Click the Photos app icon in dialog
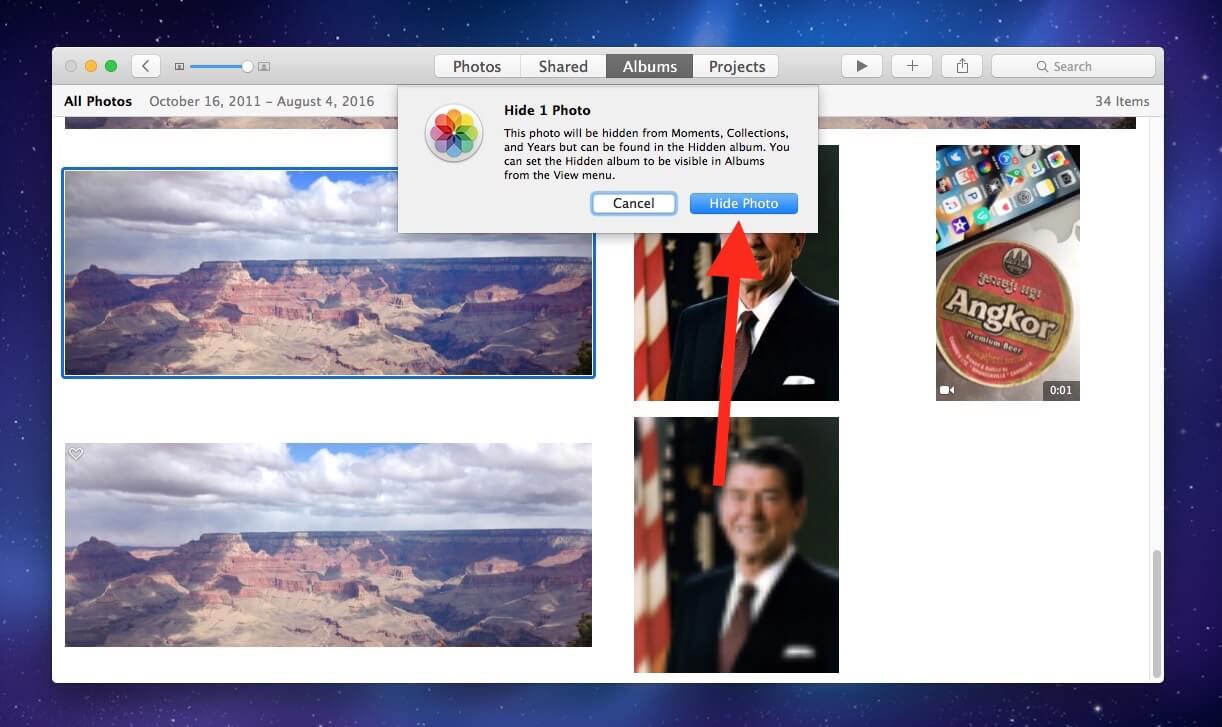 (454, 133)
